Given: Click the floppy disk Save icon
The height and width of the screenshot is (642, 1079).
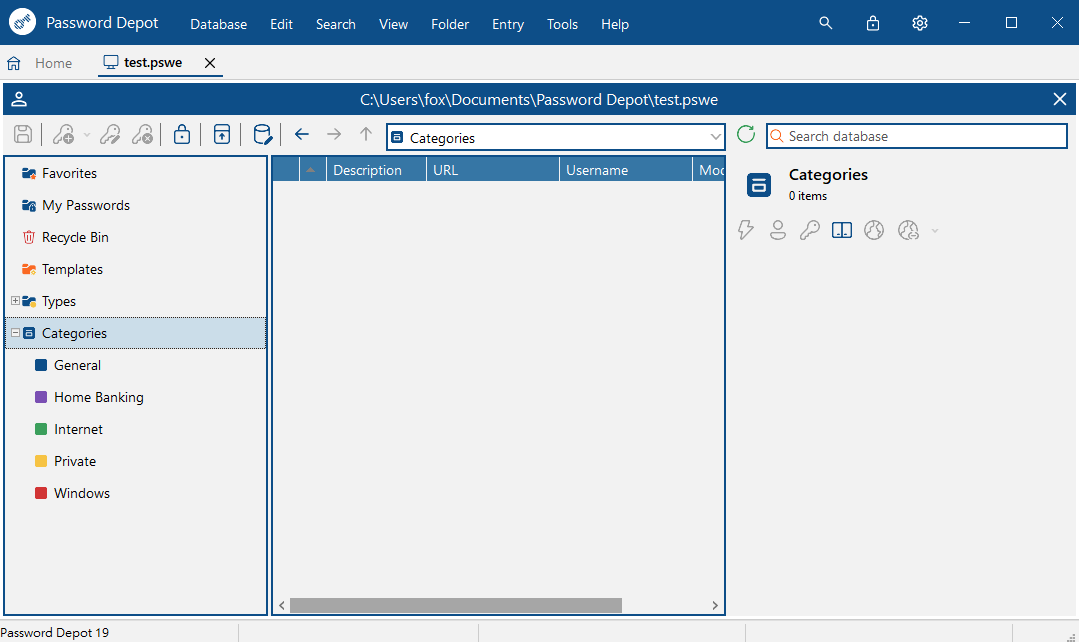Looking at the screenshot, I should click(23, 134).
